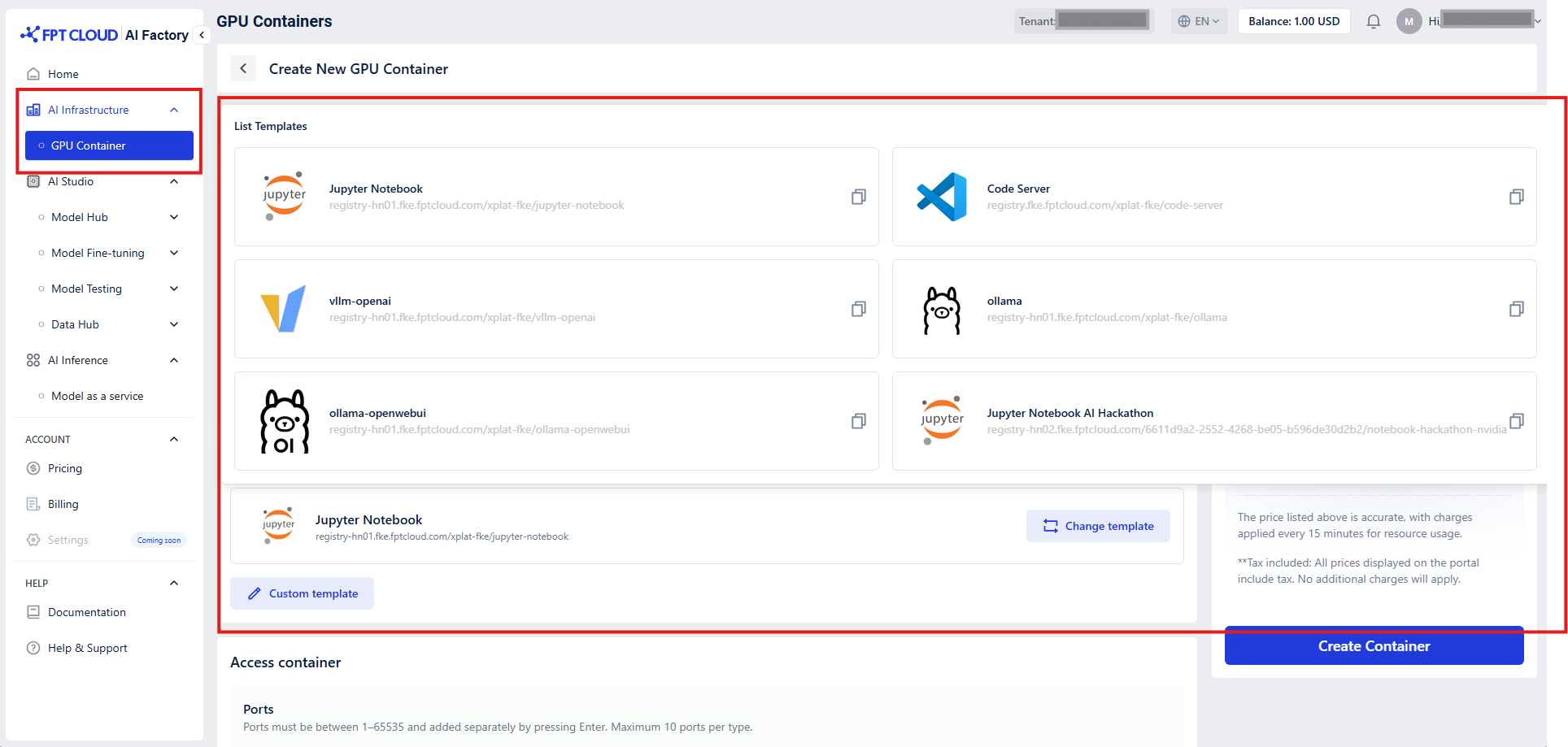
Task: Copy the ollama-openwebui registry path
Action: click(x=858, y=421)
